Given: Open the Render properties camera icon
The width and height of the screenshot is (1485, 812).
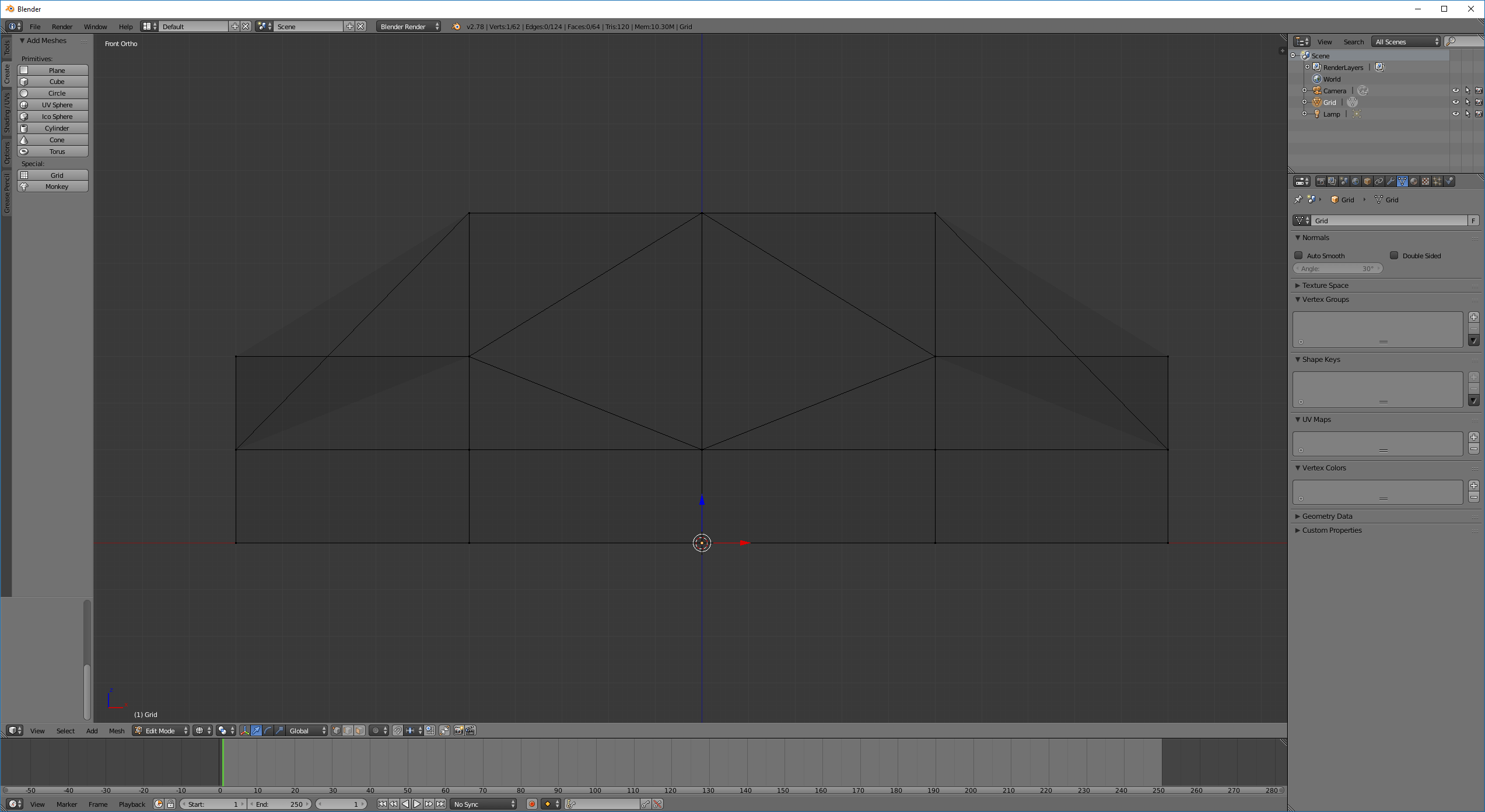Looking at the screenshot, I should pyautogui.click(x=1321, y=181).
